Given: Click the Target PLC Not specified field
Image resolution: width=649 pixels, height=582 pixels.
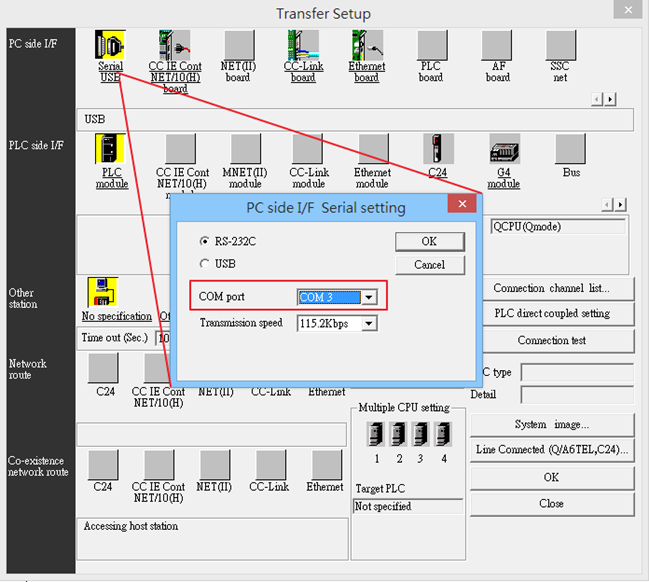Looking at the screenshot, I should (408, 506).
